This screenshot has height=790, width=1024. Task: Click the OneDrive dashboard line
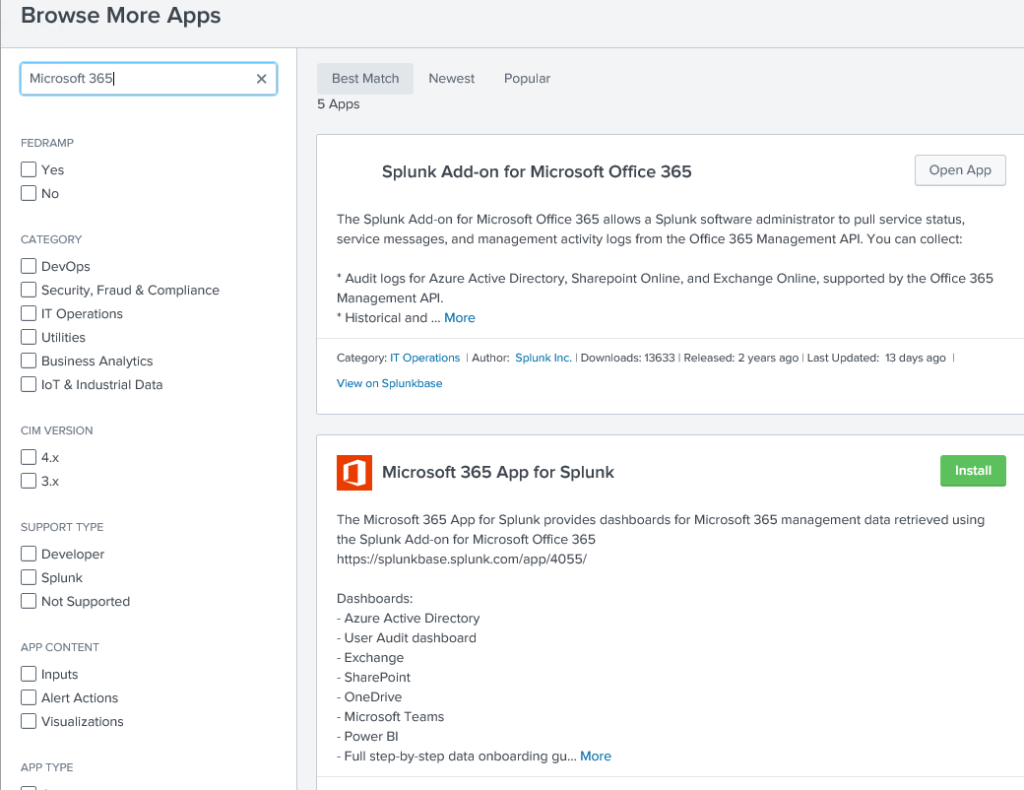click(x=370, y=697)
